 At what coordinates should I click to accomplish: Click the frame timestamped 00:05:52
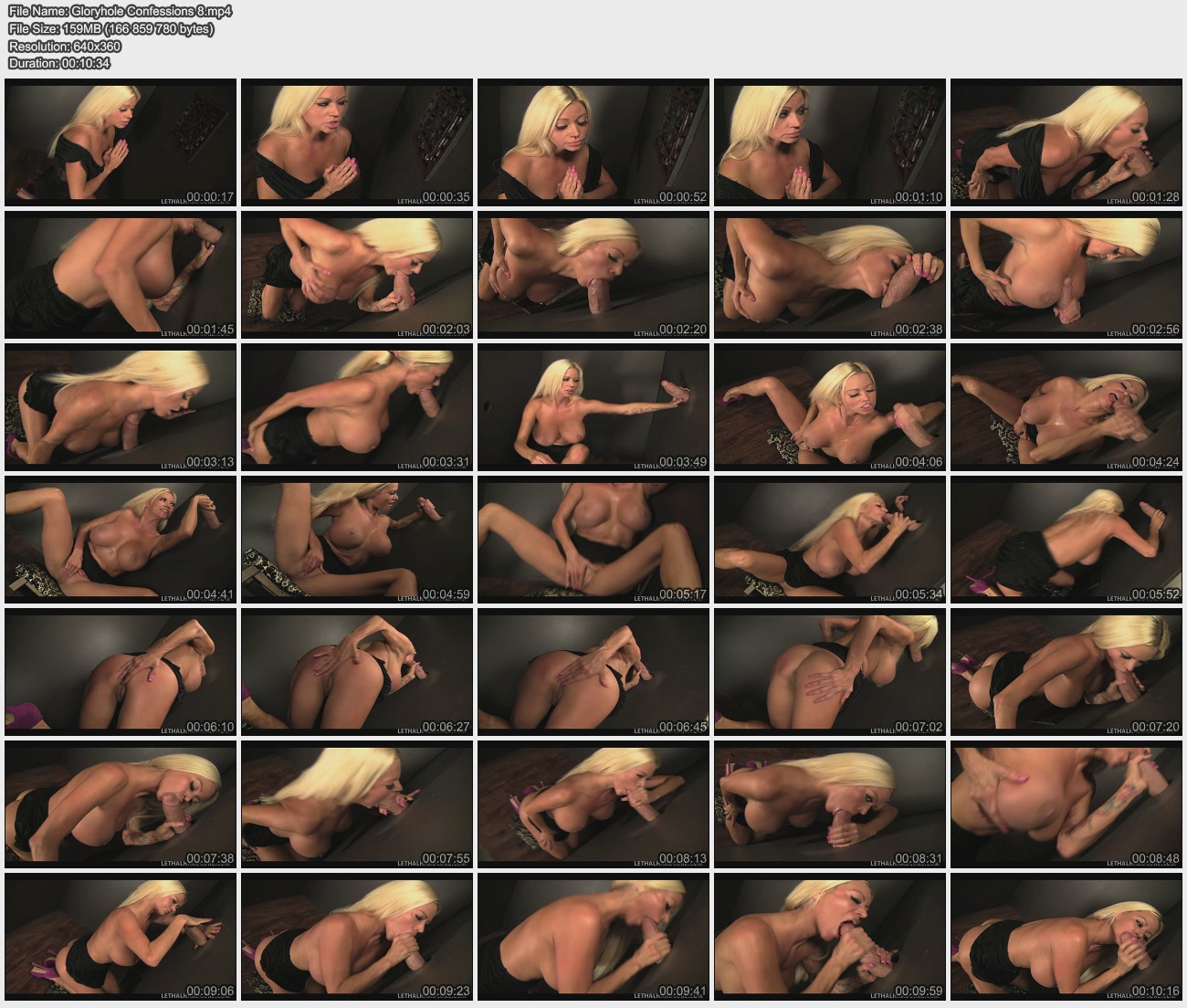(x=1066, y=540)
